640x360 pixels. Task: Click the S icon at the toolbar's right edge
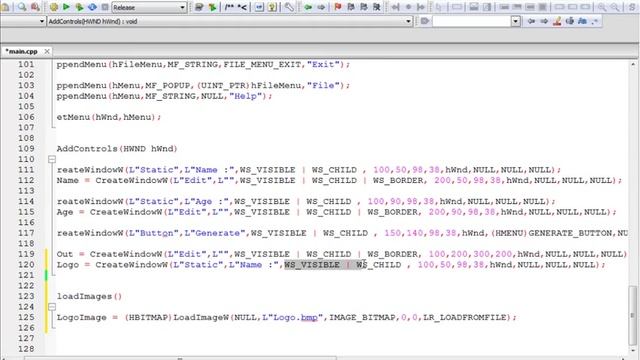[x=633, y=7]
